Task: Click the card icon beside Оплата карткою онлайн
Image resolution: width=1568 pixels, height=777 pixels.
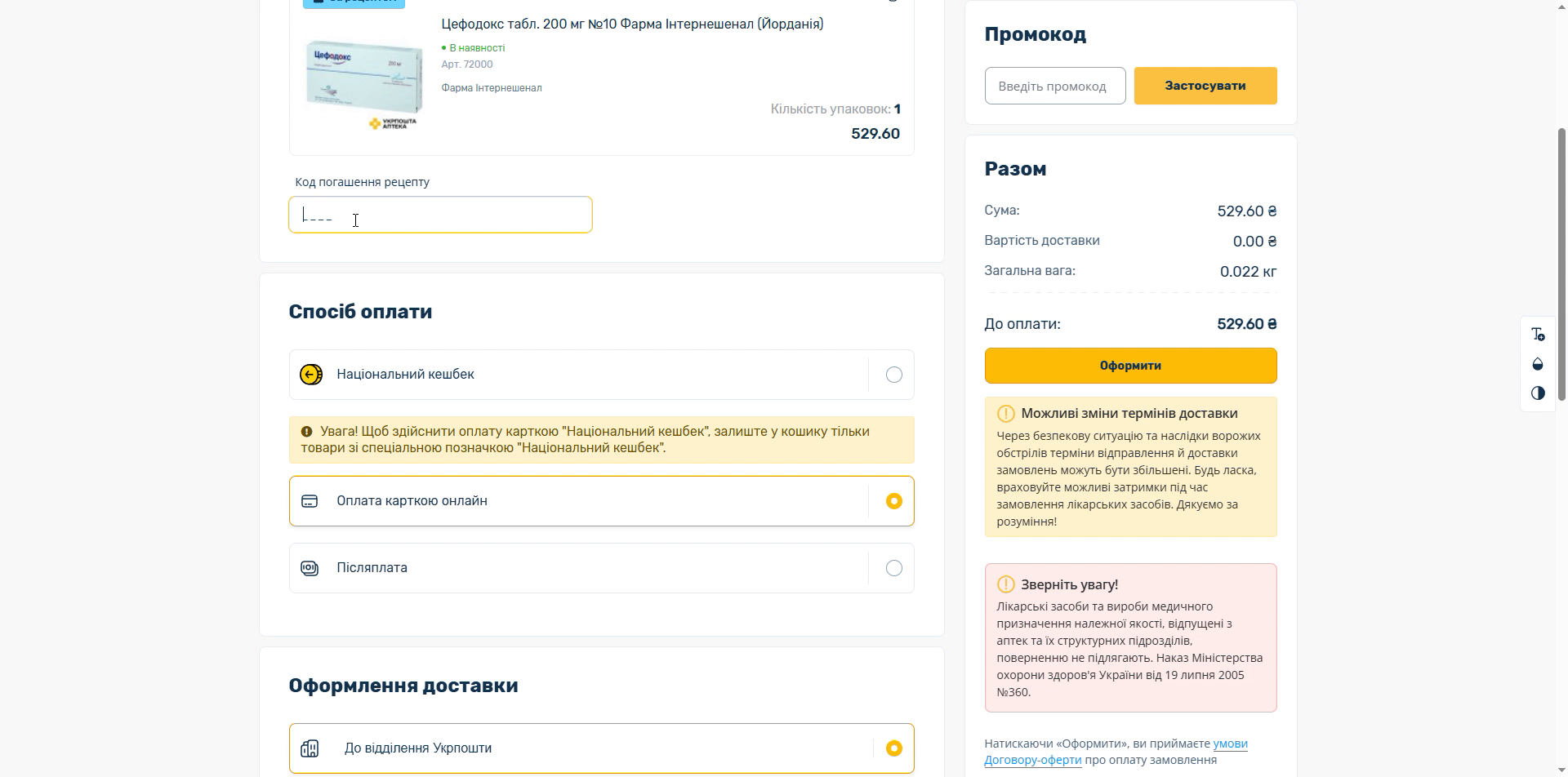Action: pyautogui.click(x=310, y=501)
